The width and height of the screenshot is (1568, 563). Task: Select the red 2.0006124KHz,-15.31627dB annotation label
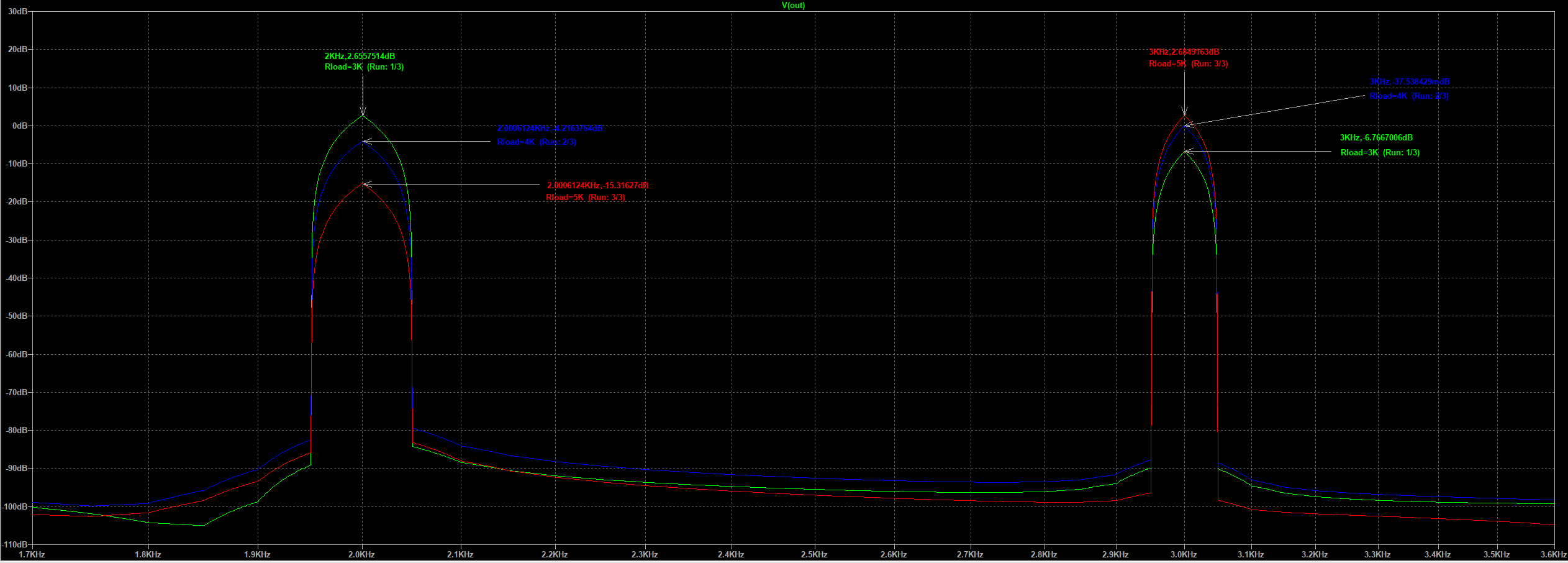click(597, 186)
